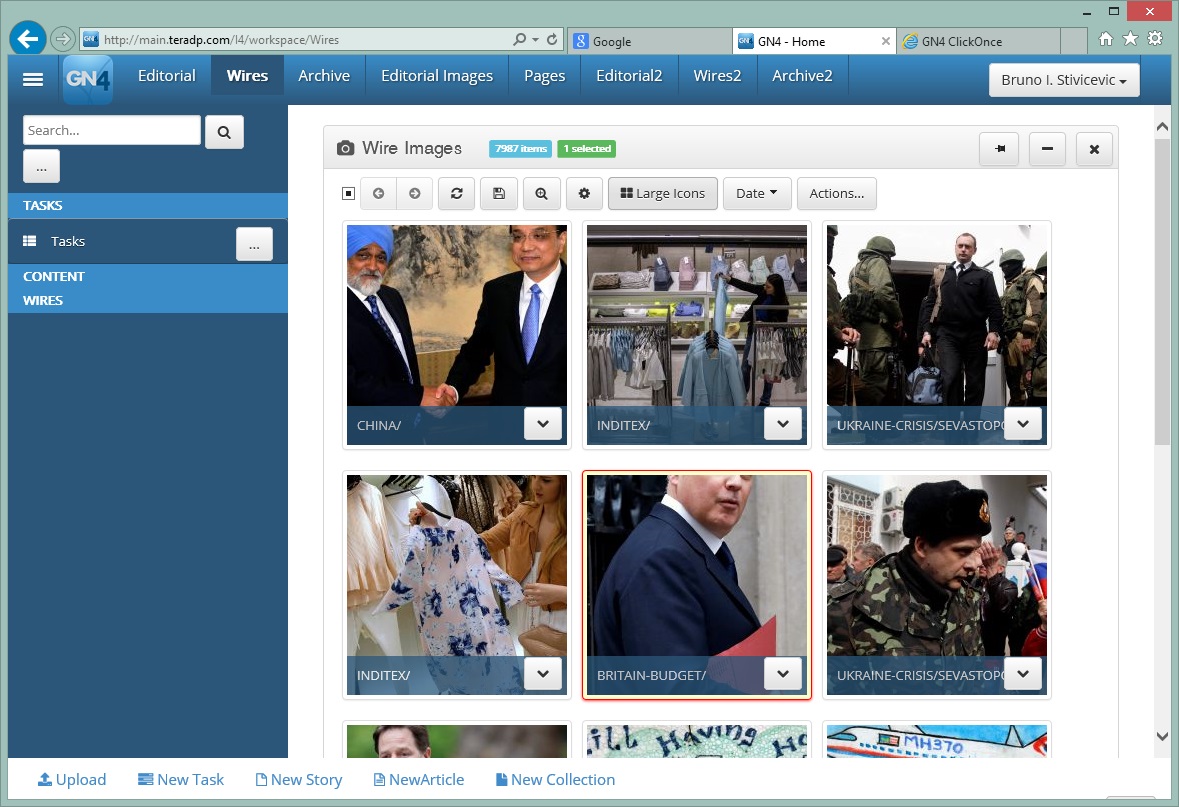1179x807 pixels.
Task: Click into the Search... input field
Action: pyautogui.click(x=112, y=130)
